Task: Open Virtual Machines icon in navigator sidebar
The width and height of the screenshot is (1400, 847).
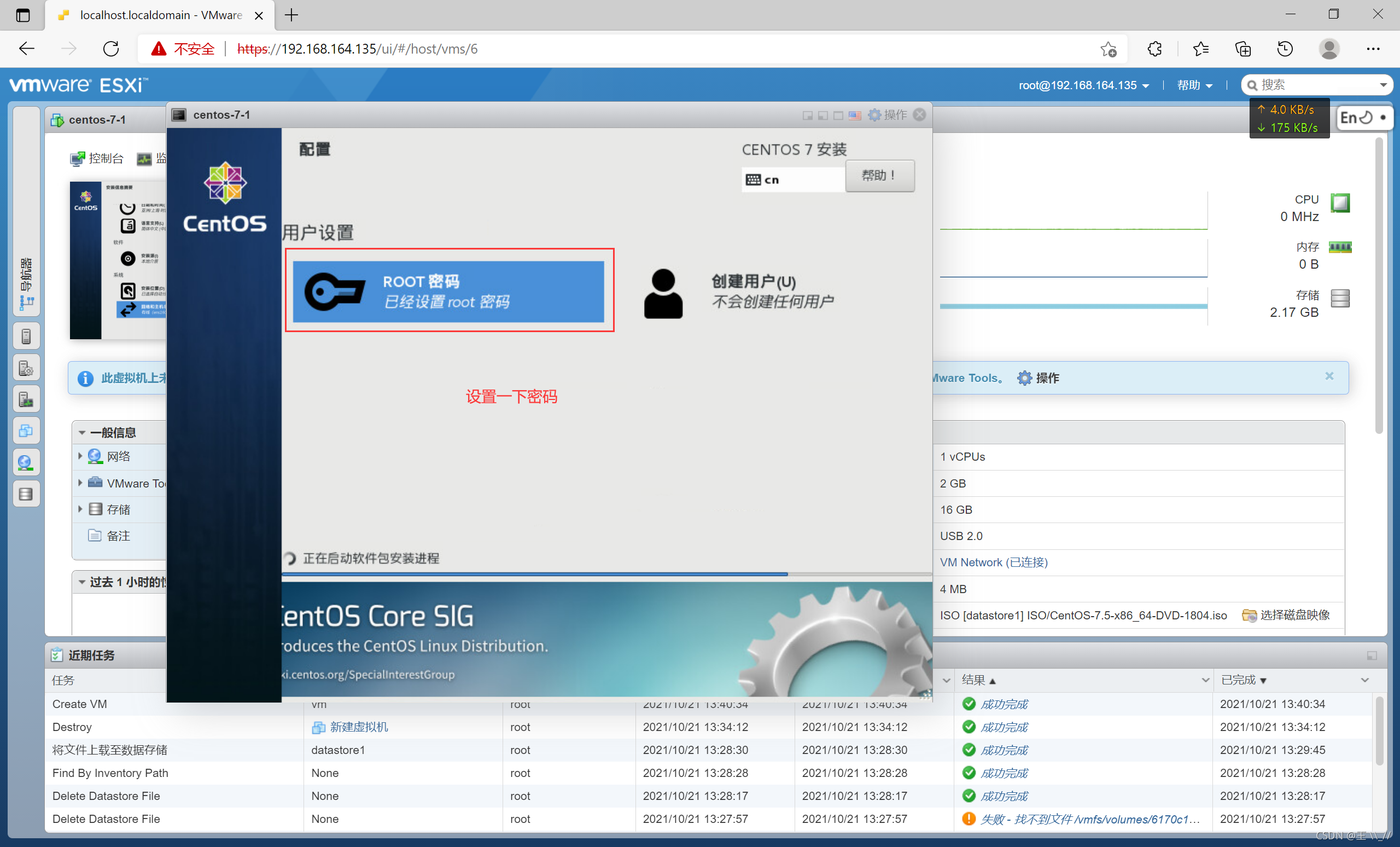Action: [x=26, y=431]
